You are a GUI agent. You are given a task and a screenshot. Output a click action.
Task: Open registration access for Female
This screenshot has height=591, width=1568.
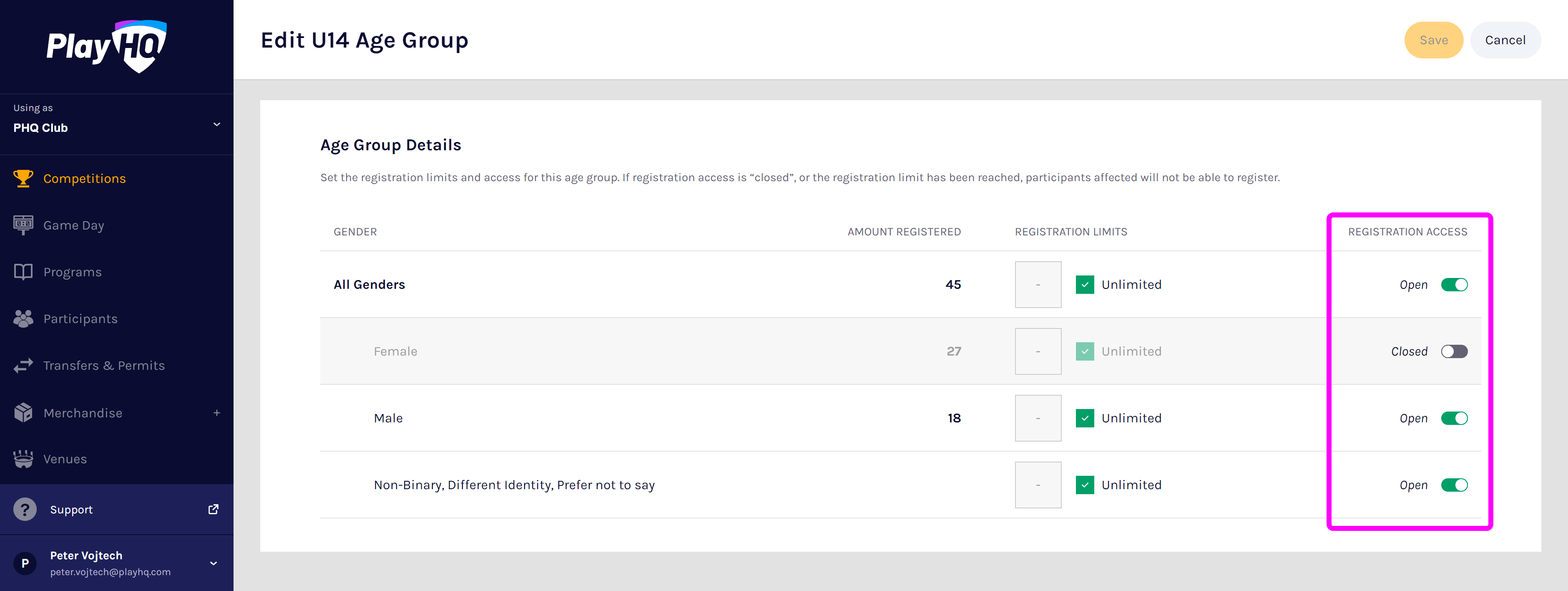(x=1454, y=351)
